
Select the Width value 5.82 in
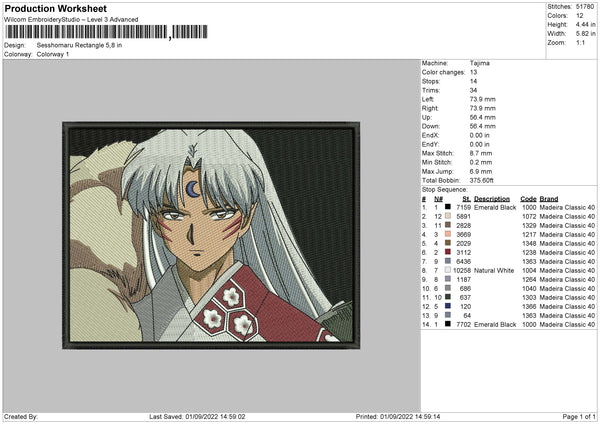tap(585, 34)
